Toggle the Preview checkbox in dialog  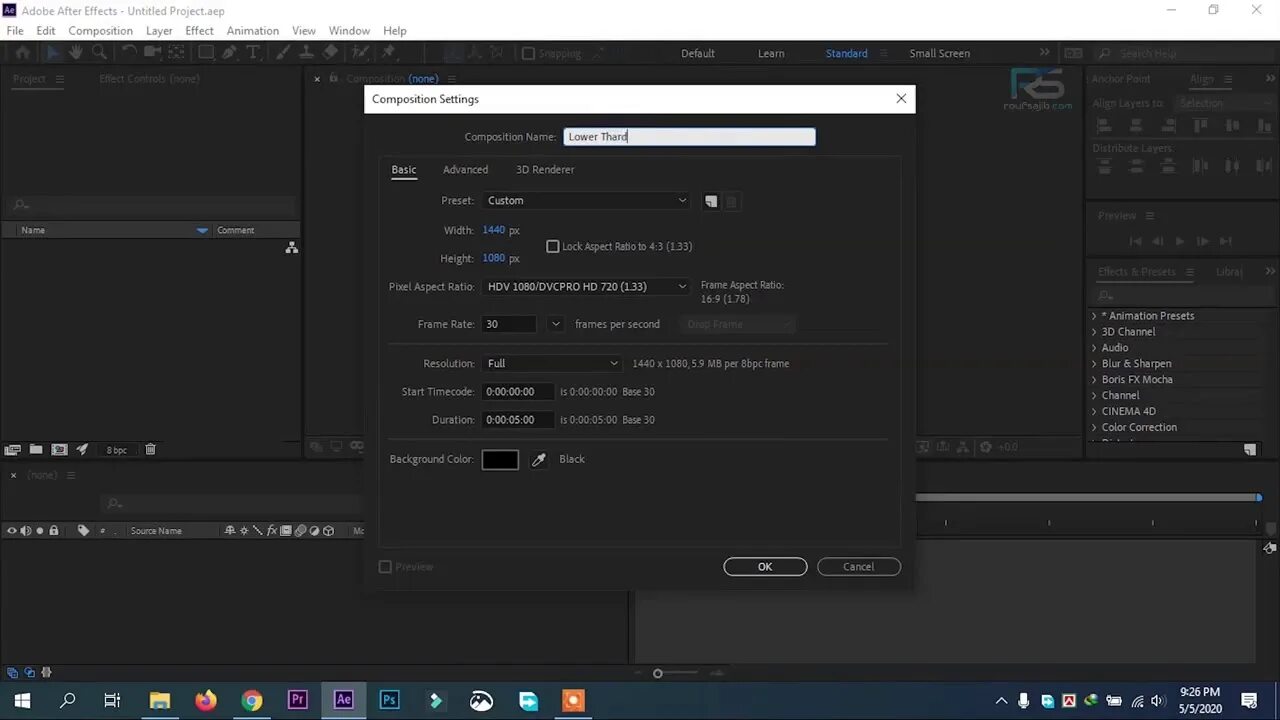tap(385, 567)
